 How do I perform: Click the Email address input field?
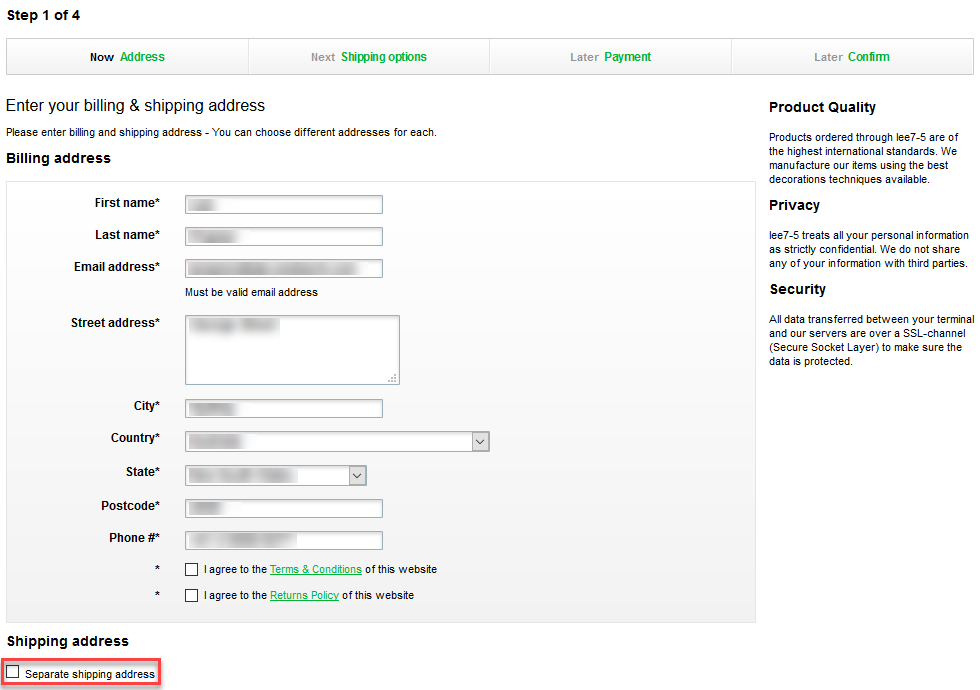(283, 268)
